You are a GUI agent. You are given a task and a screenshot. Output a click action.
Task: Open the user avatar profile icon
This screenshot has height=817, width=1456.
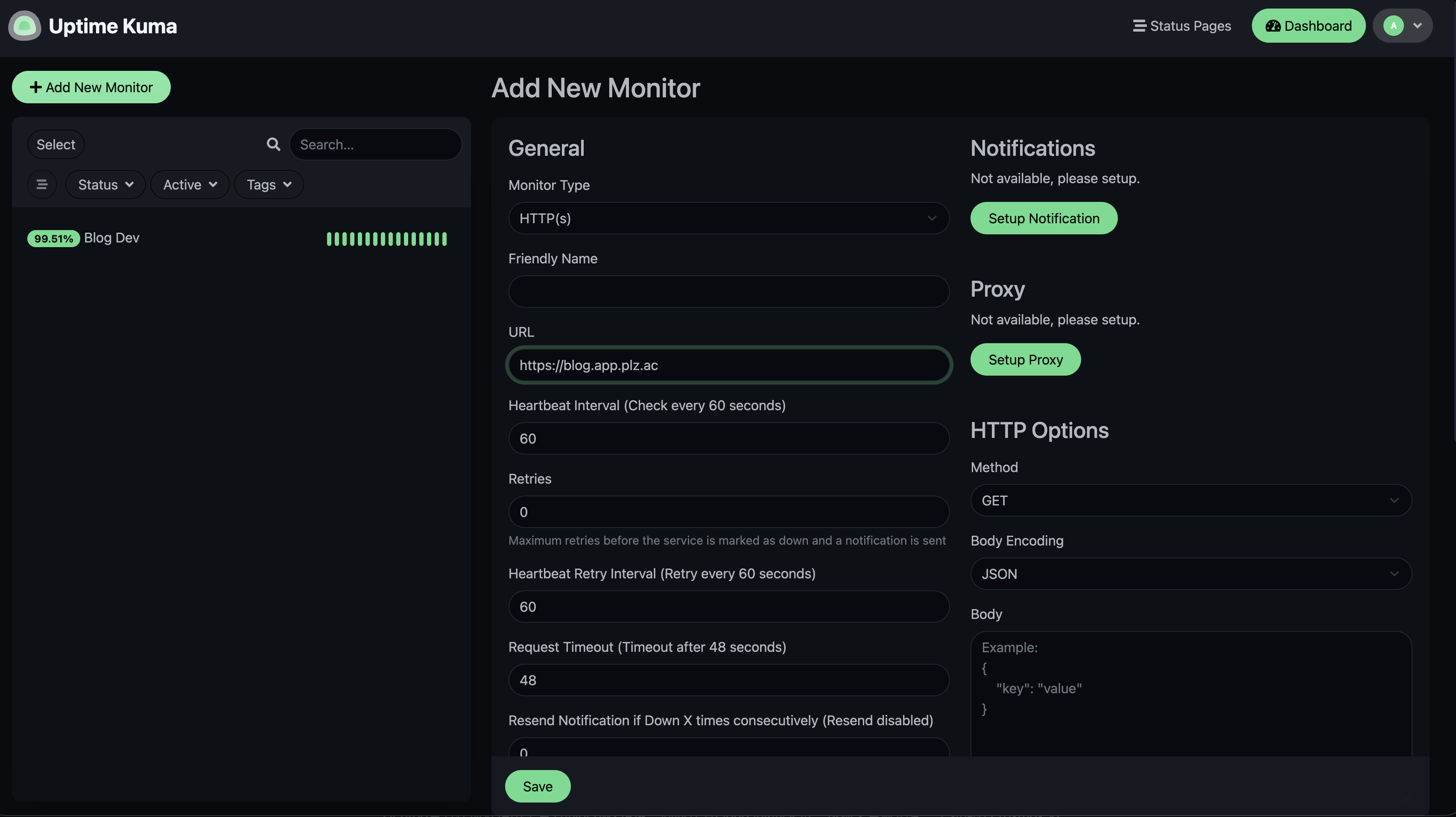point(1393,26)
